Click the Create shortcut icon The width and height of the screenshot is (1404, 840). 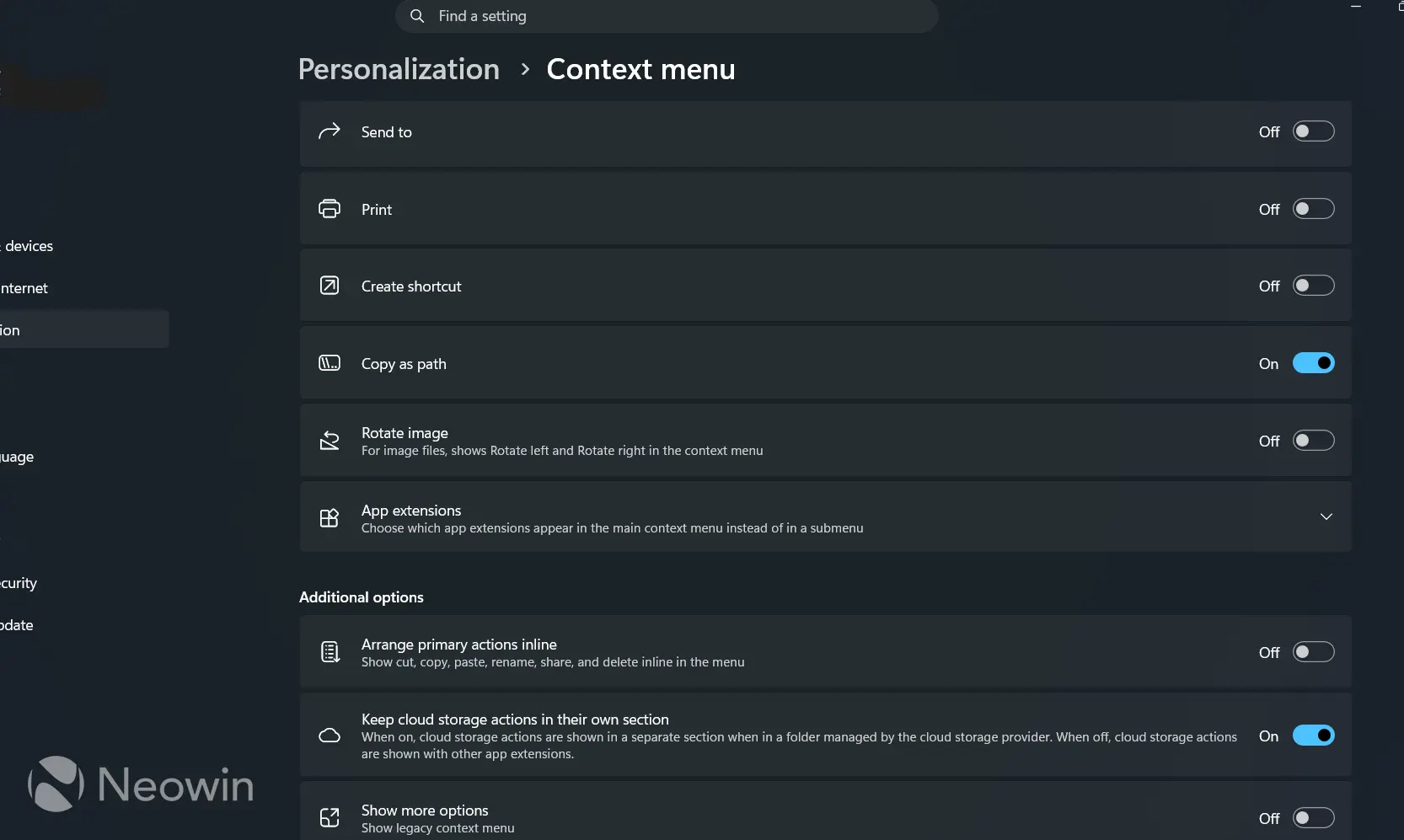pyautogui.click(x=330, y=286)
